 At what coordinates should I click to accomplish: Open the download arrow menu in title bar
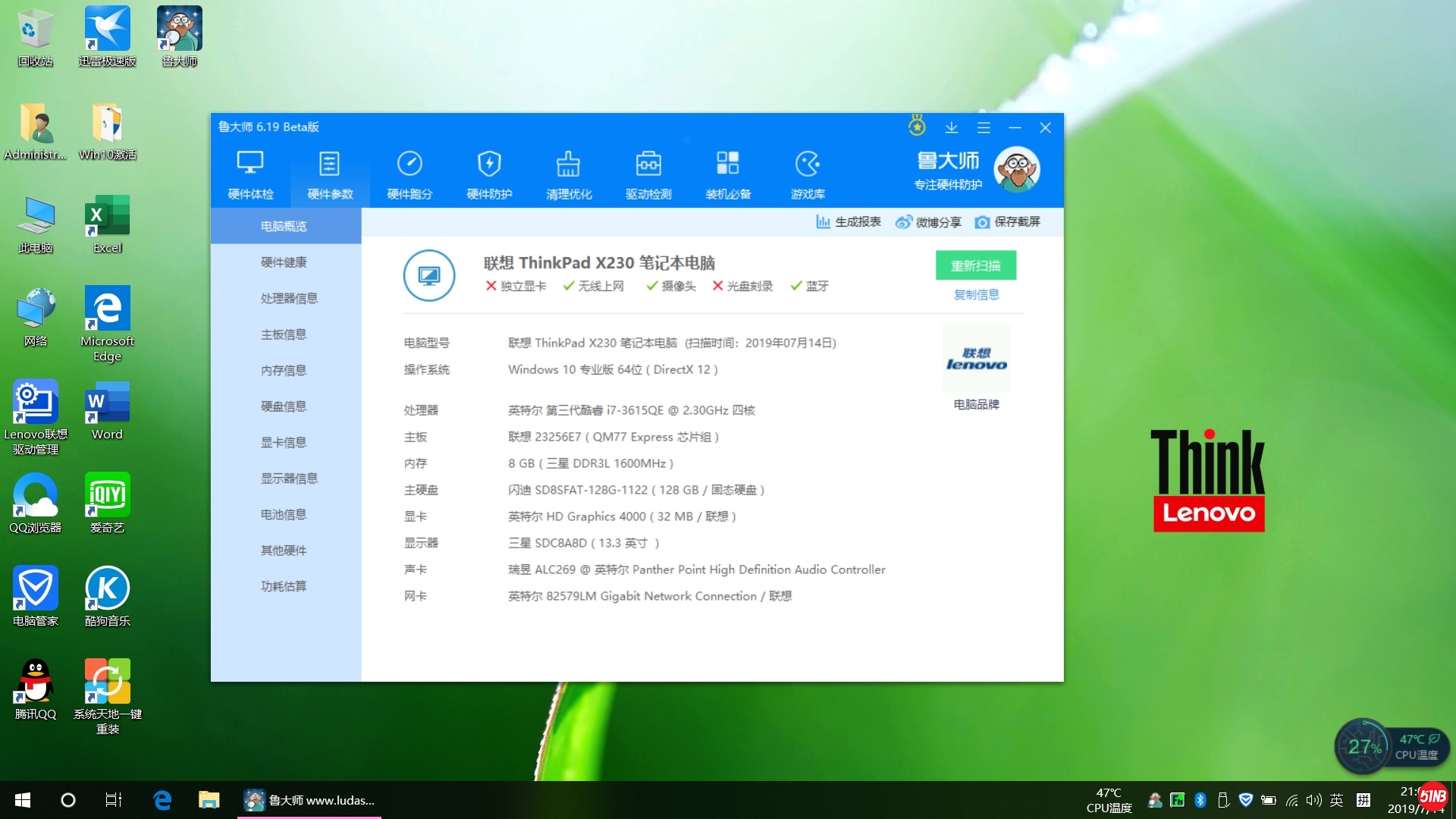coord(951,127)
